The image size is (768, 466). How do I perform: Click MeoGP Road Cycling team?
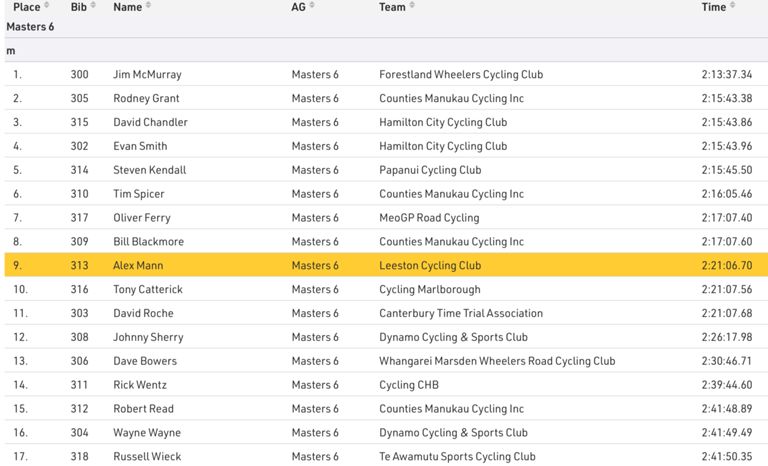tap(429, 218)
